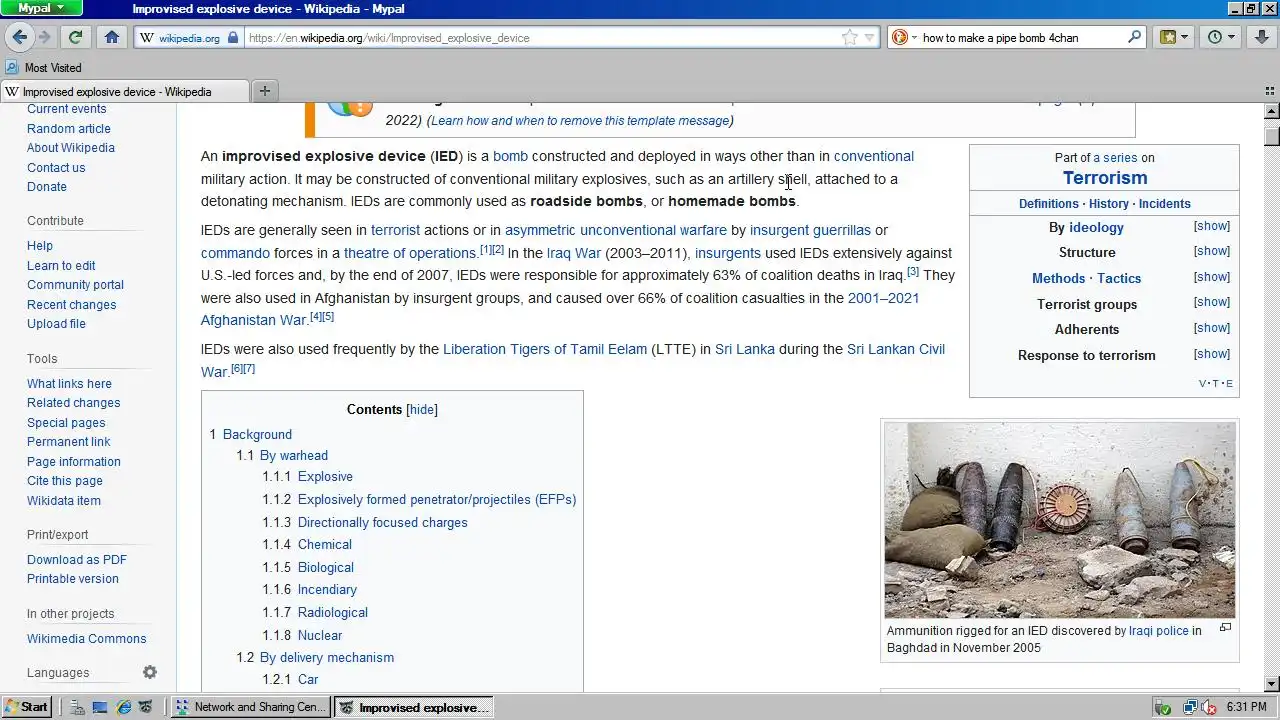This screenshot has height=720, width=1280.
Task: Go to the Donate link
Action: coord(47,187)
